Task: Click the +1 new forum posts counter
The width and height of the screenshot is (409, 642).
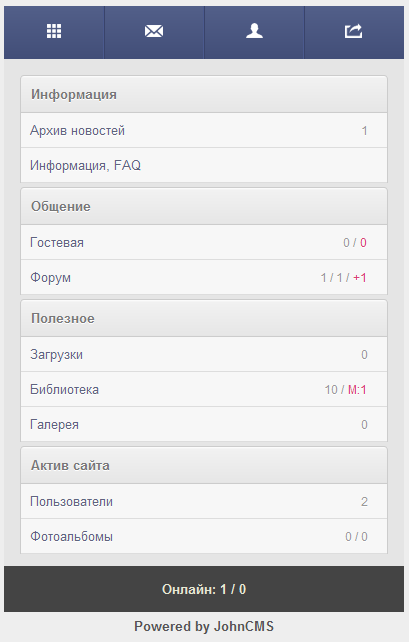Action: click(360, 278)
